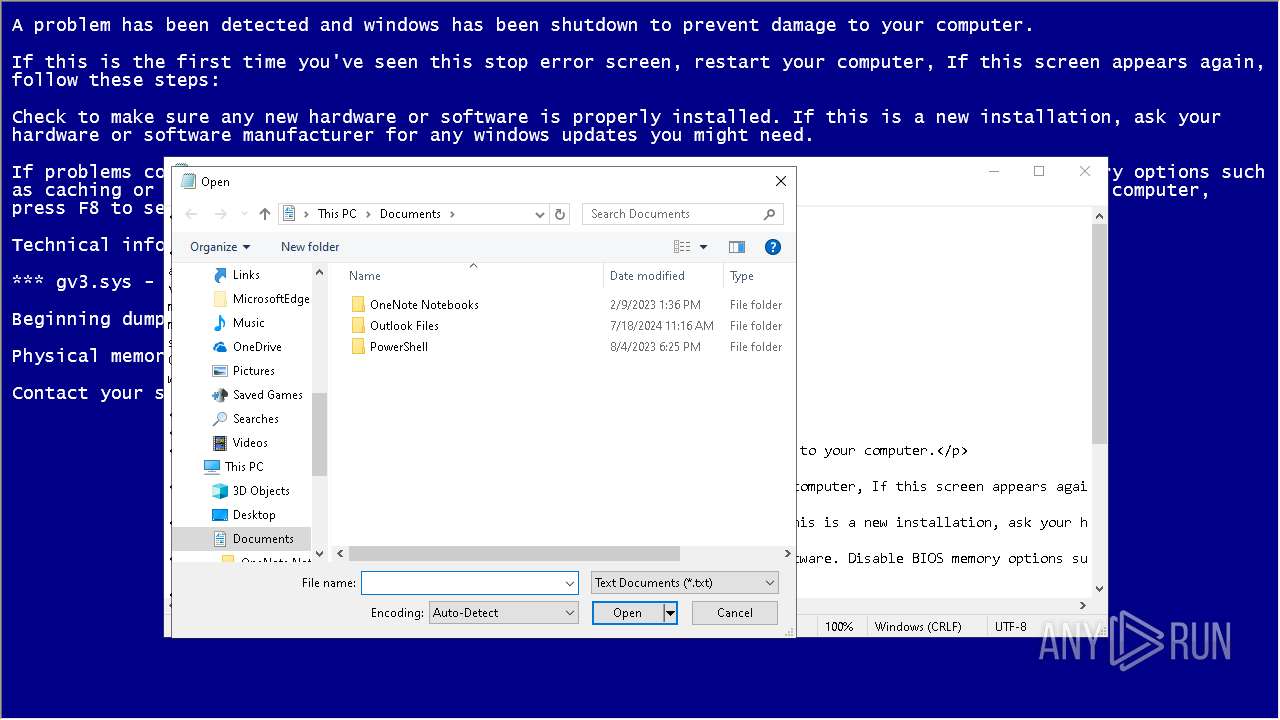
Task: Click the MicrosoftEdge folder icon
Action: click(x=220, y=299)
